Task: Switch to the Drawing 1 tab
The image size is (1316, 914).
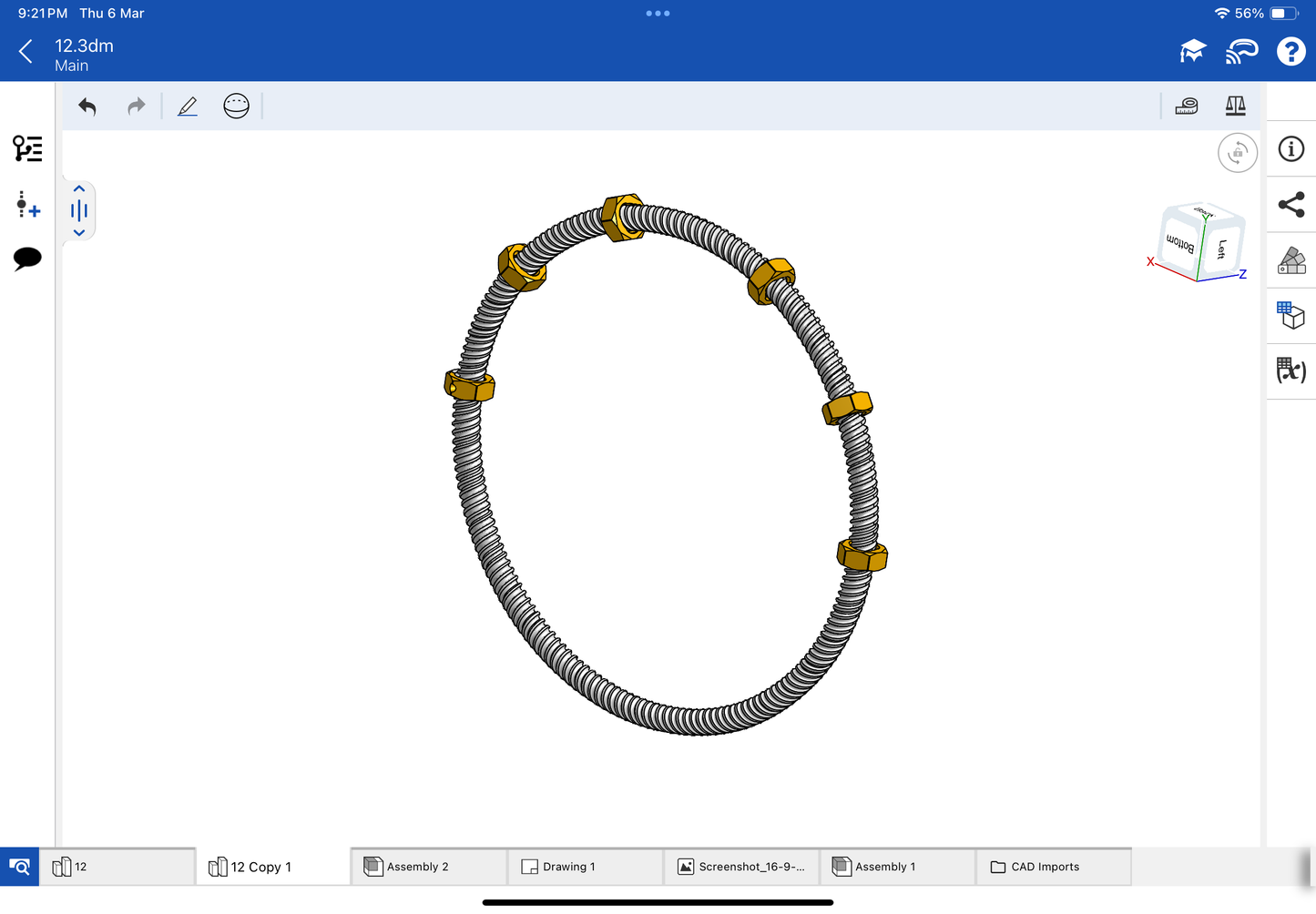Action: pos(585,867)
